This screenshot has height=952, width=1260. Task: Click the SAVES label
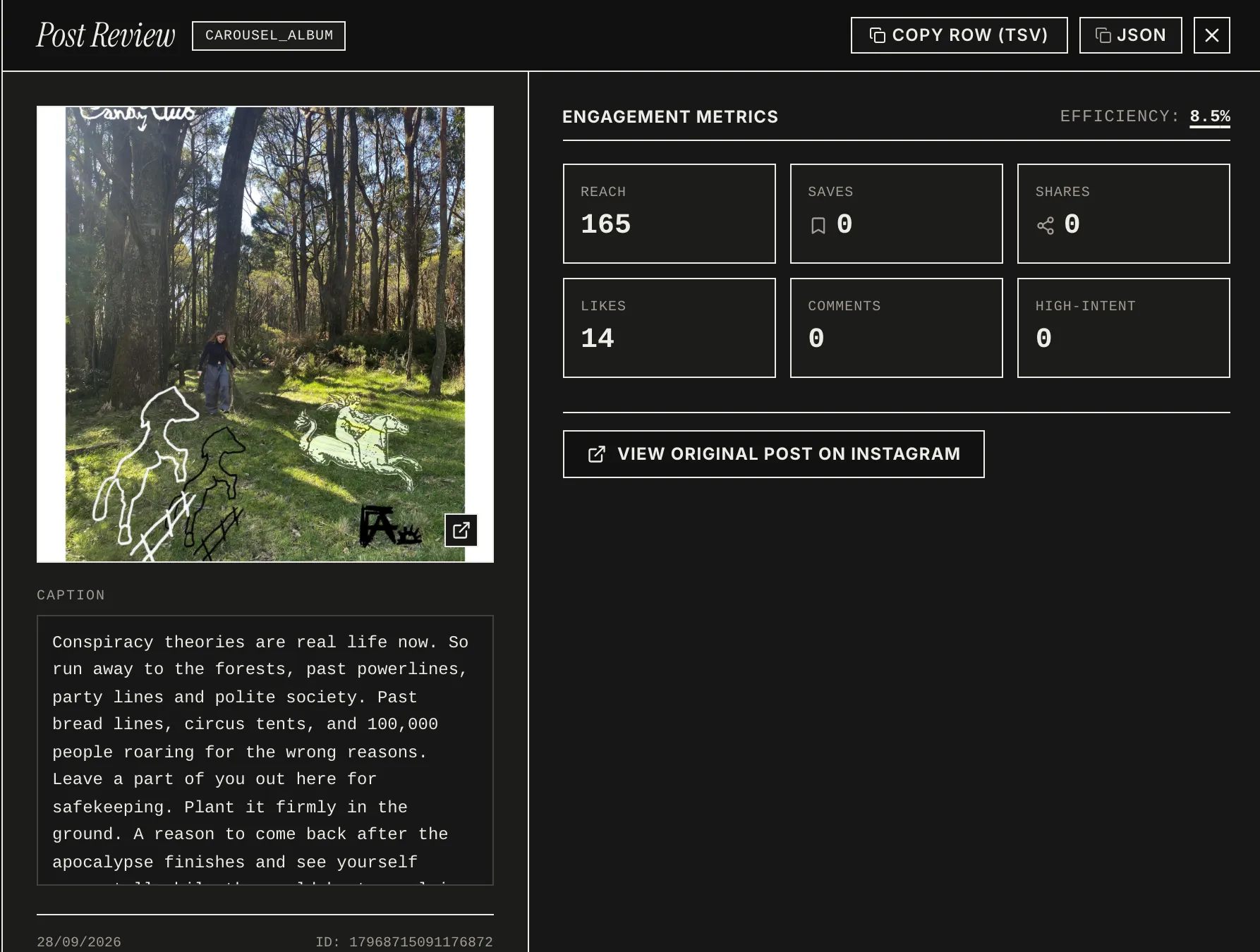coord(830,192)
